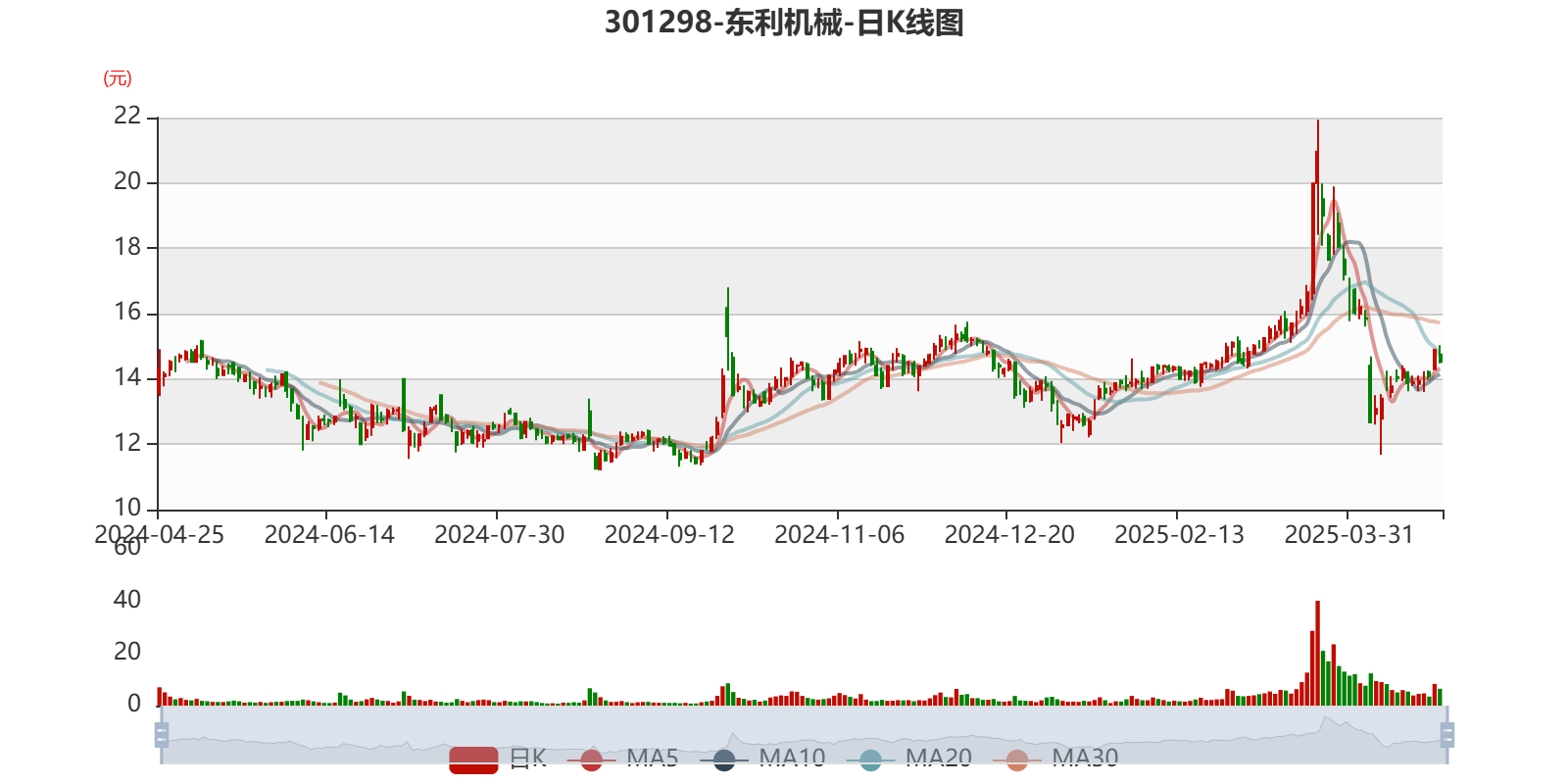1568x784 pixels.
Task: Click the 2025-02-13 date axis label
Action: pyautogui.click(x=1180, y=535)
